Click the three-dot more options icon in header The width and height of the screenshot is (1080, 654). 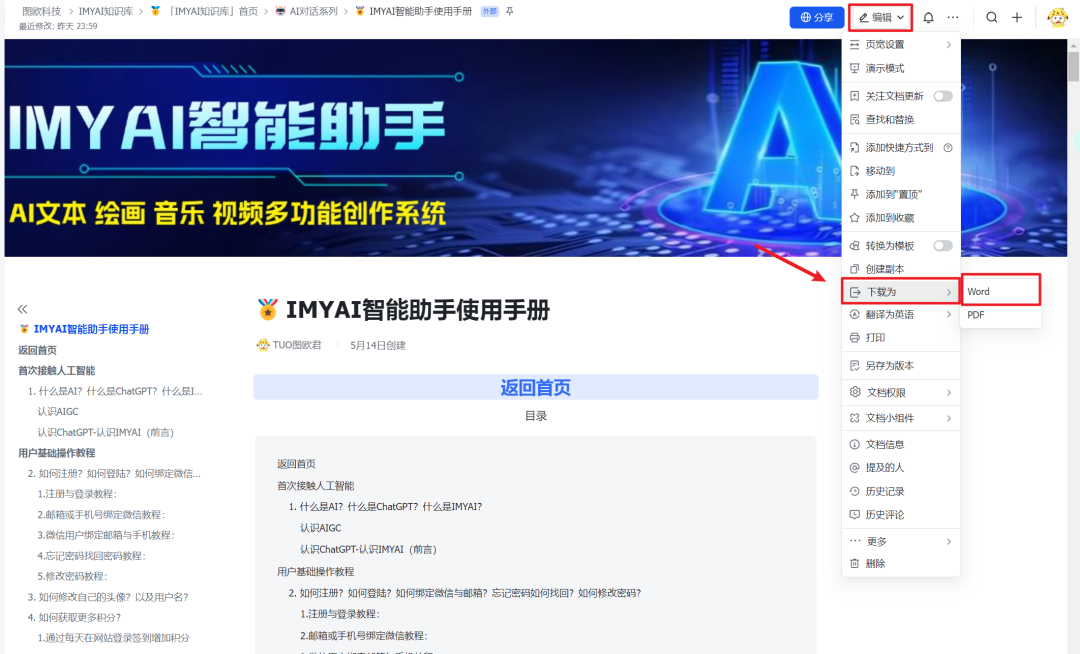[953, 18]
